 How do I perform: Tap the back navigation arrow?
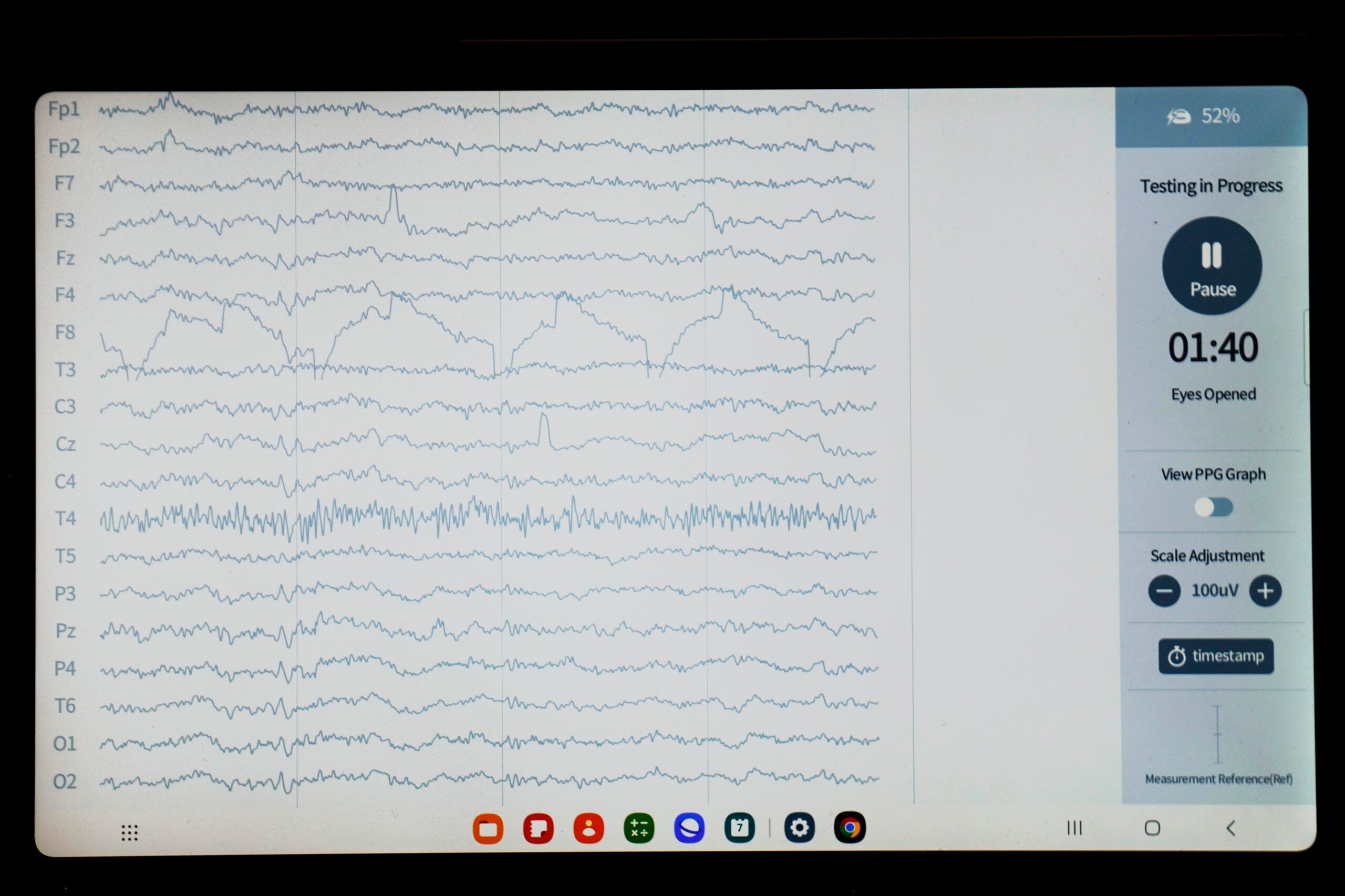(1230, 828)
